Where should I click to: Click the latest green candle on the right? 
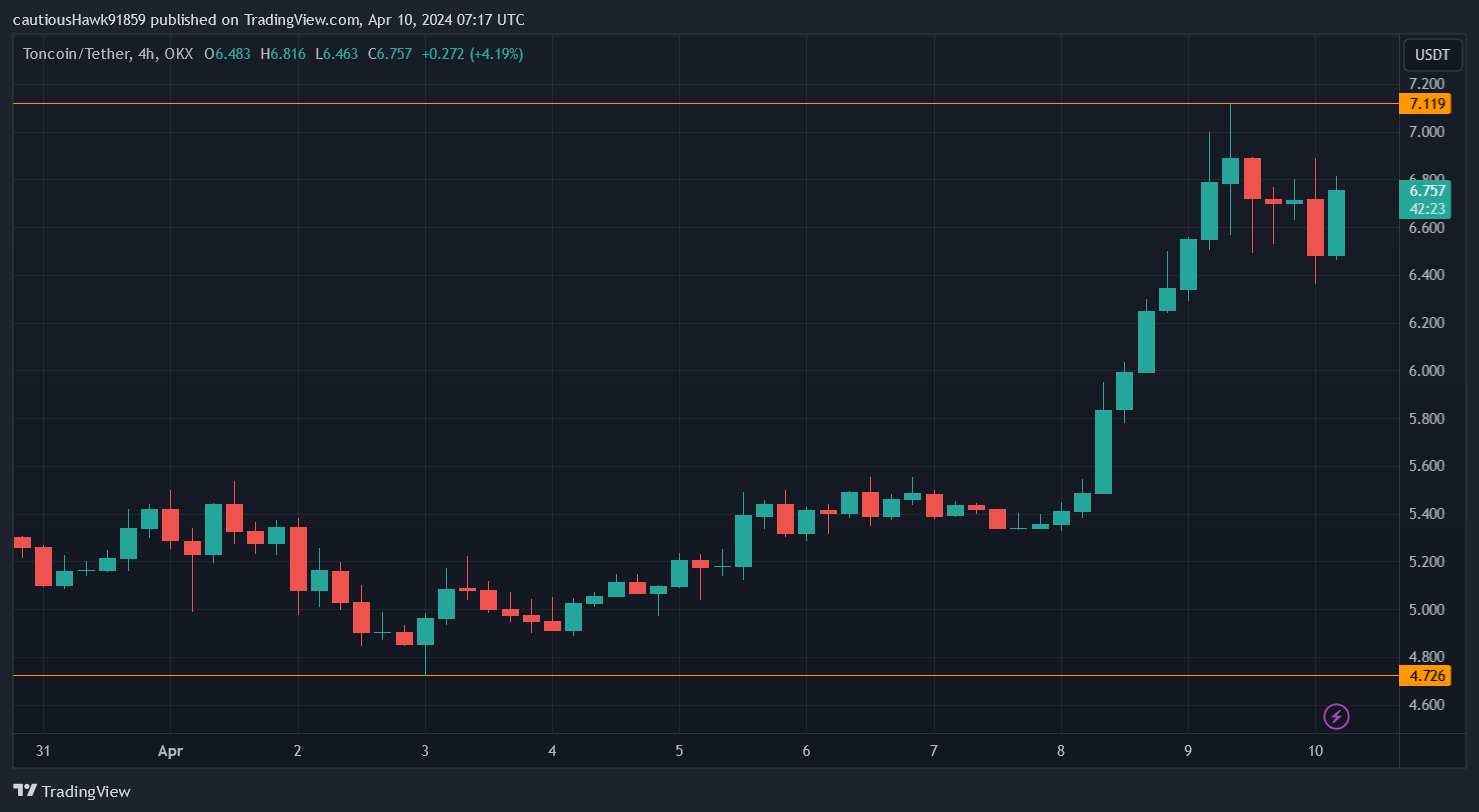click(1336, 223)
